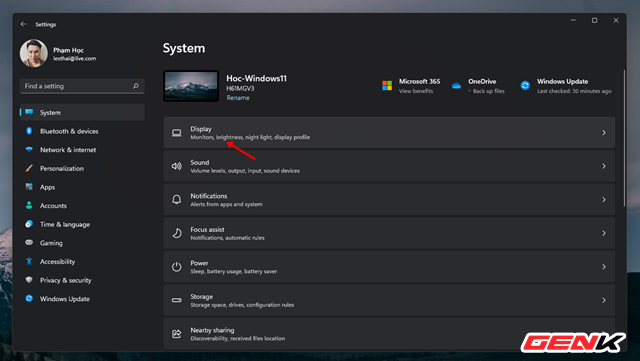The image size is (640, 361).
Task: Select System in the sidebar
Action: pyautogui.click(x=82, y=112)
